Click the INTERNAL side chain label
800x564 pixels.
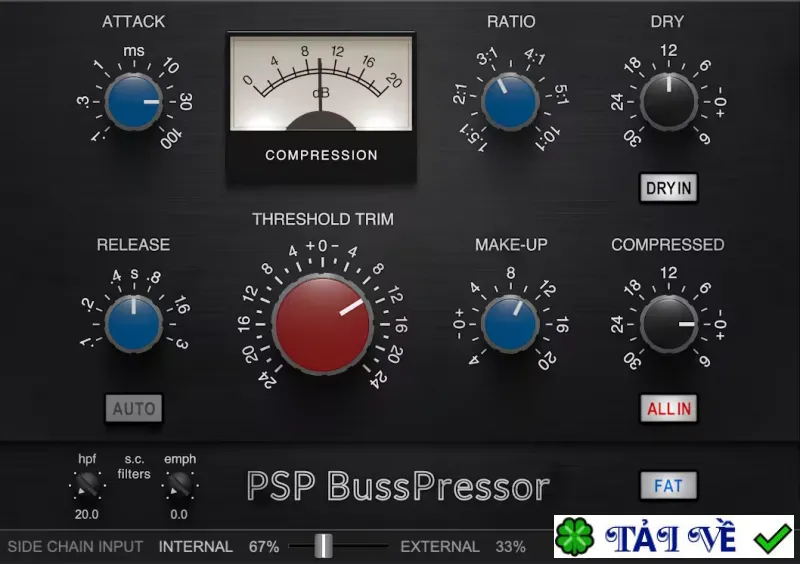(195, 547)
